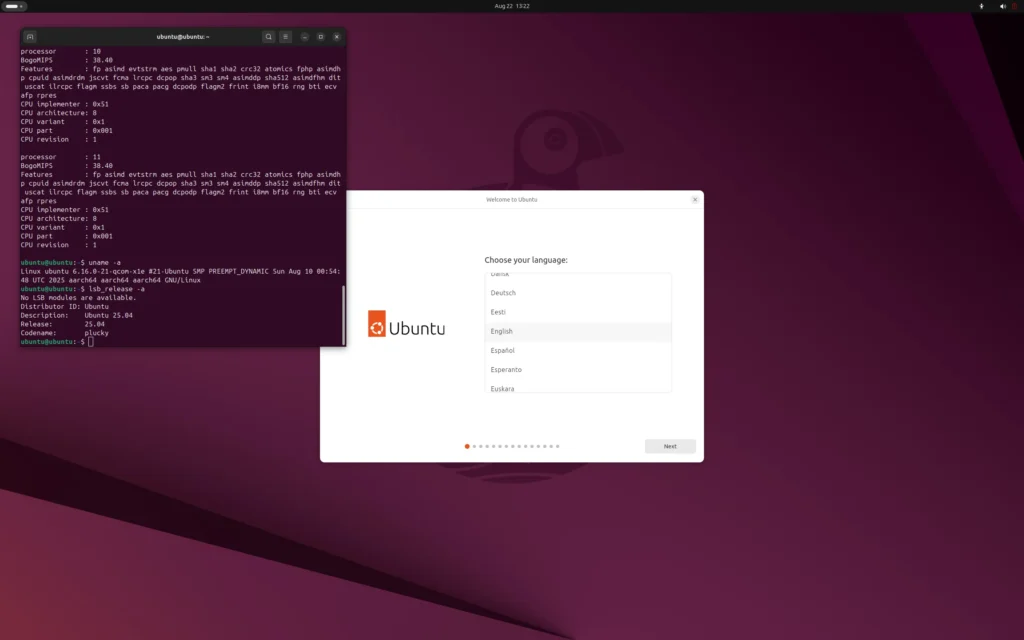Click the Next button in the installer

[669, 446]
